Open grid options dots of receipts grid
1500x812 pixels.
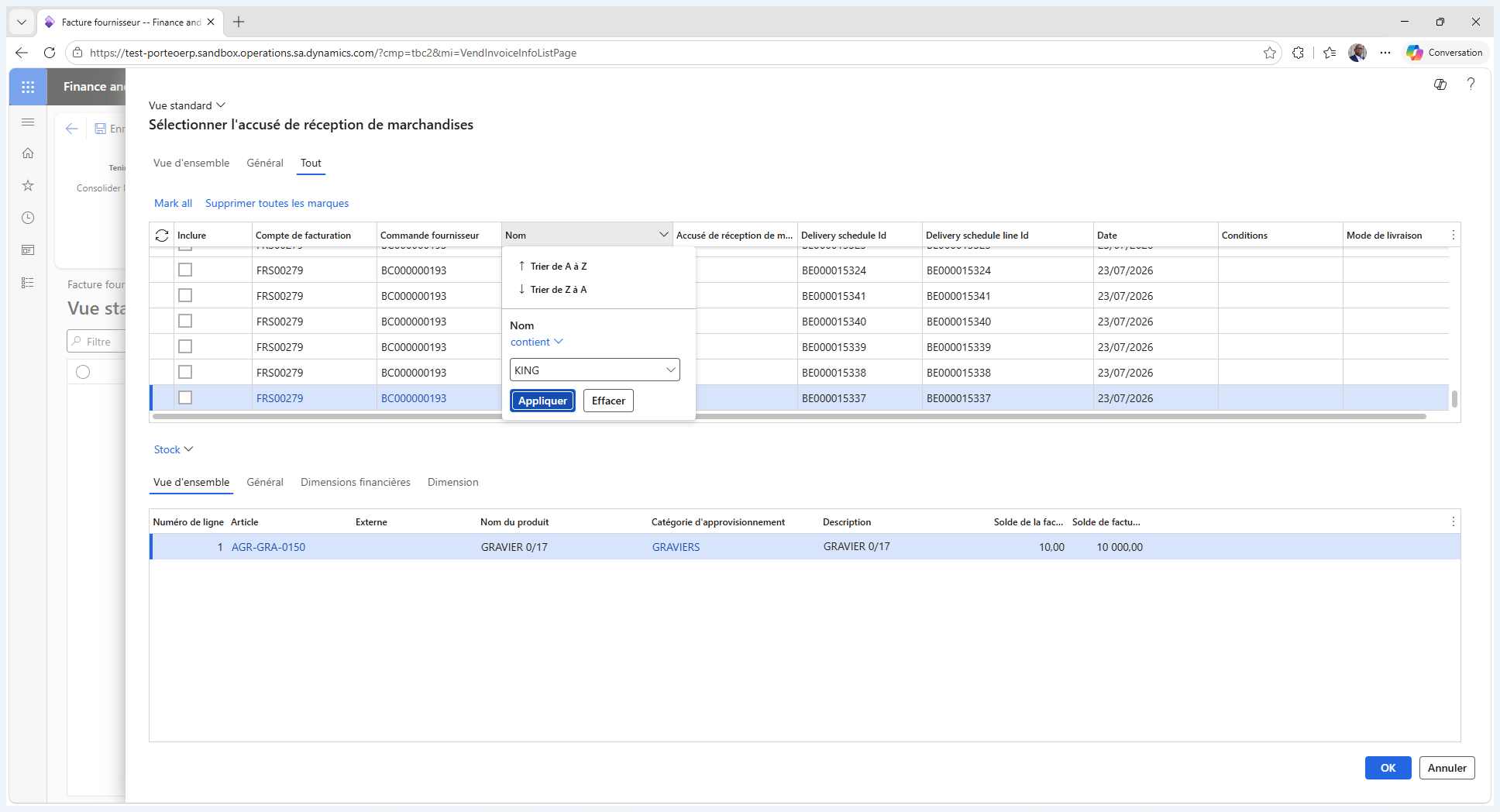[x=1454, y=235]
